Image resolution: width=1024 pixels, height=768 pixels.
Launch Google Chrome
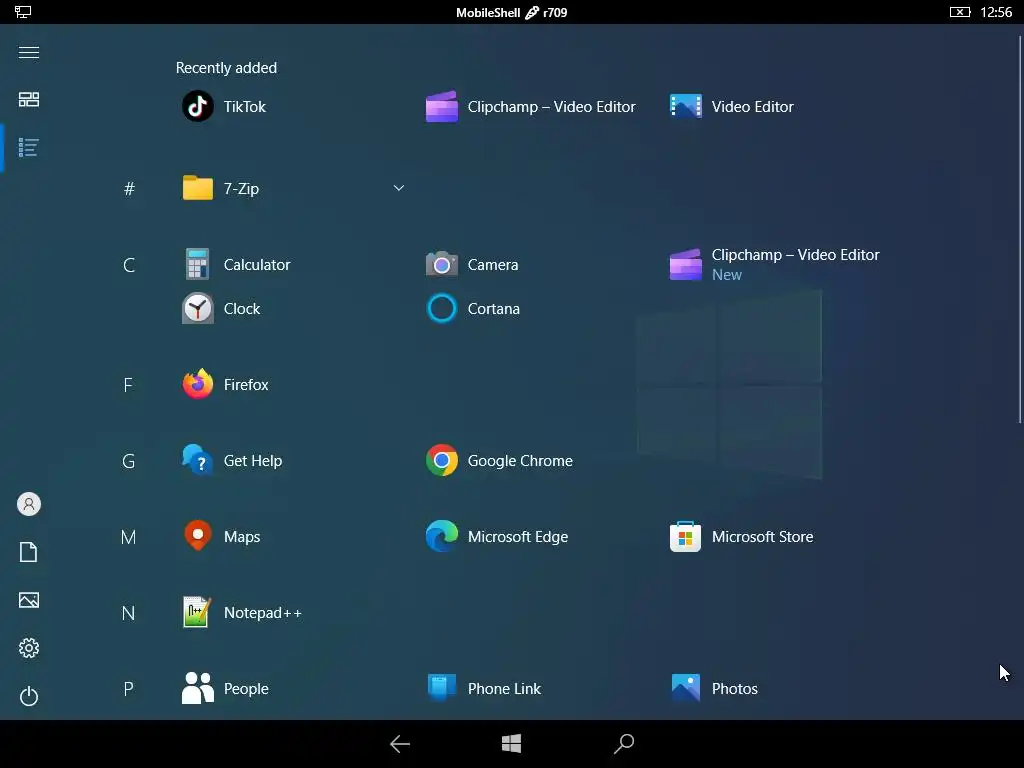coord(499,460)
